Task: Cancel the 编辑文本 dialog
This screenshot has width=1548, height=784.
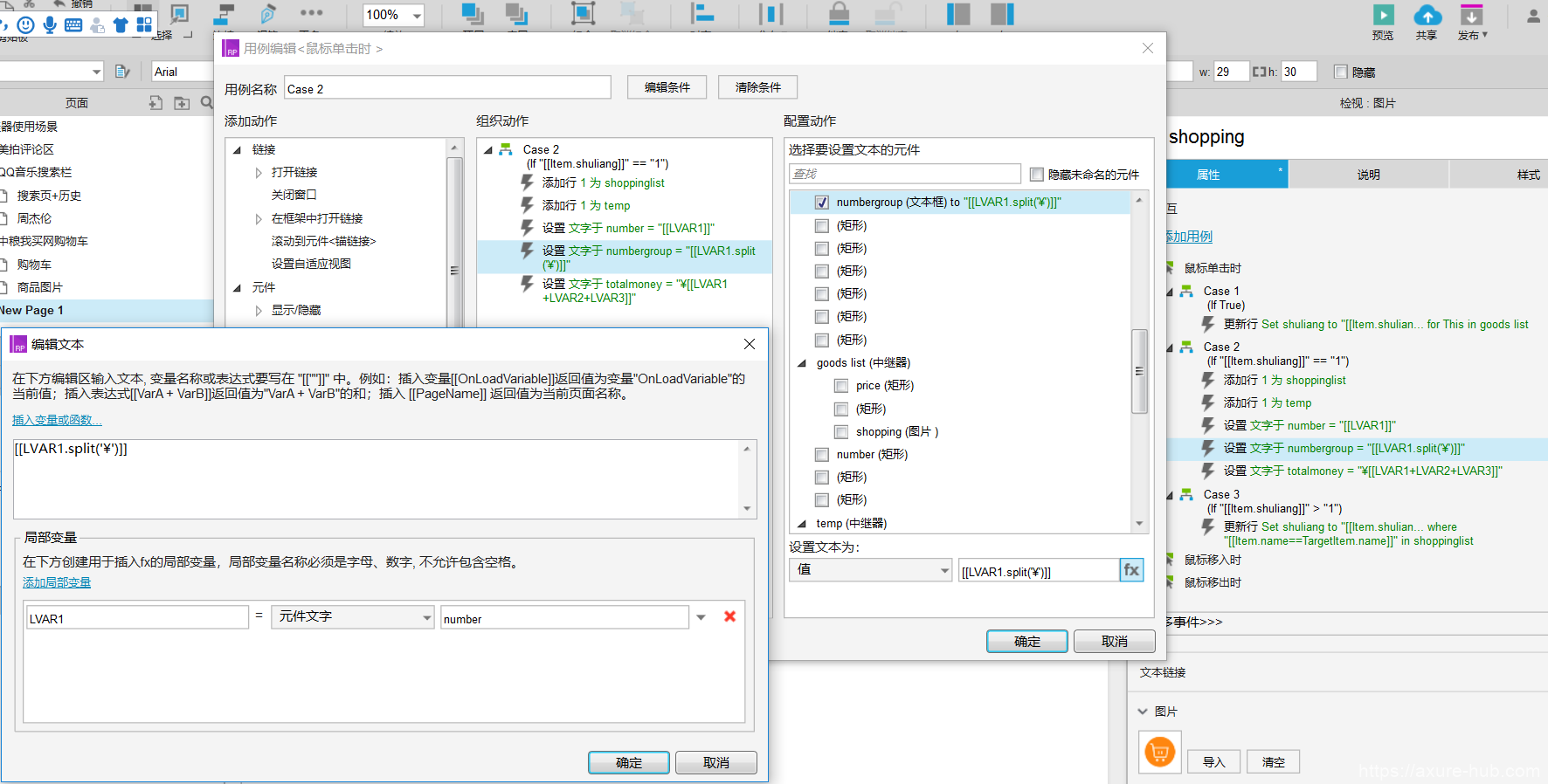Action: point(716,762)
